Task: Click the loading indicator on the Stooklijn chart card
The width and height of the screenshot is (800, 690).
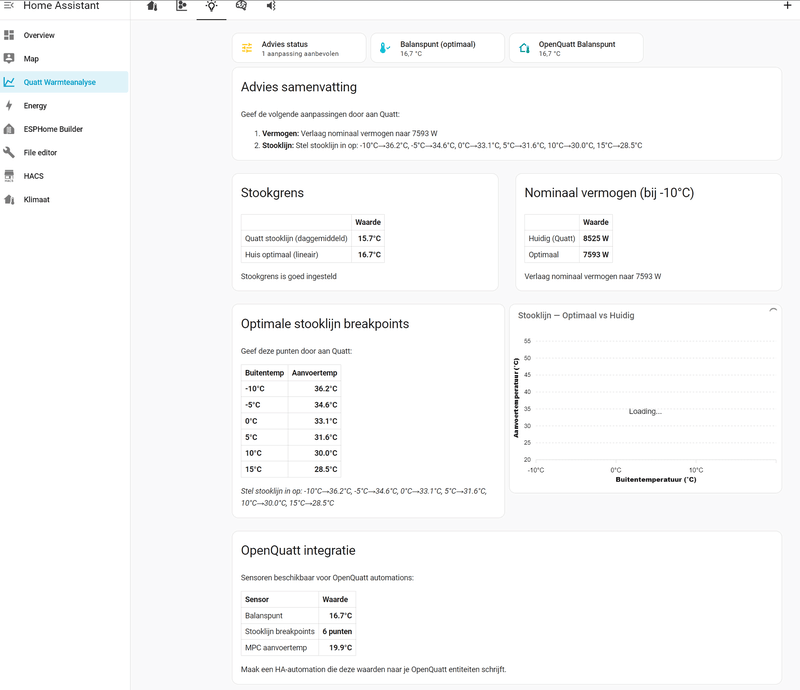Action: pos(773,310)
